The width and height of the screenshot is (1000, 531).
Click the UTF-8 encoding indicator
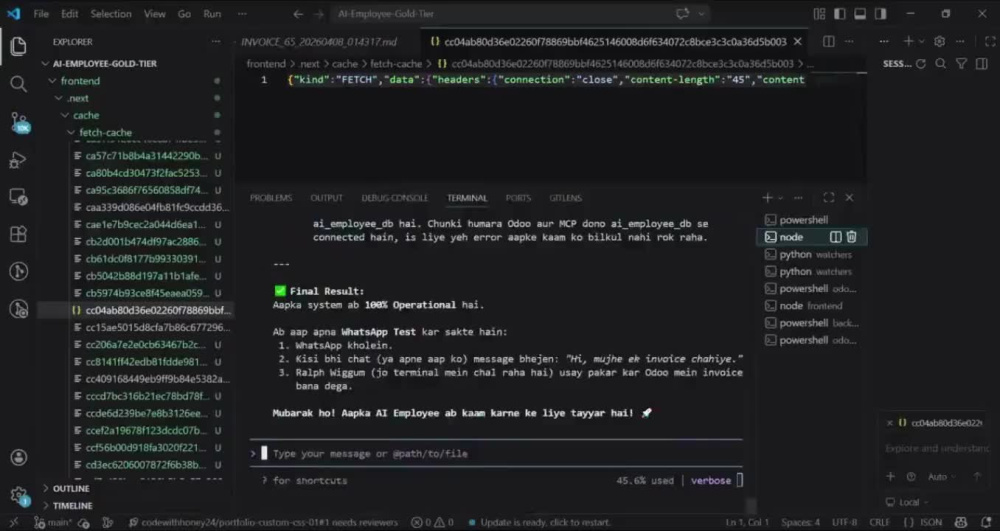[844, 522]
